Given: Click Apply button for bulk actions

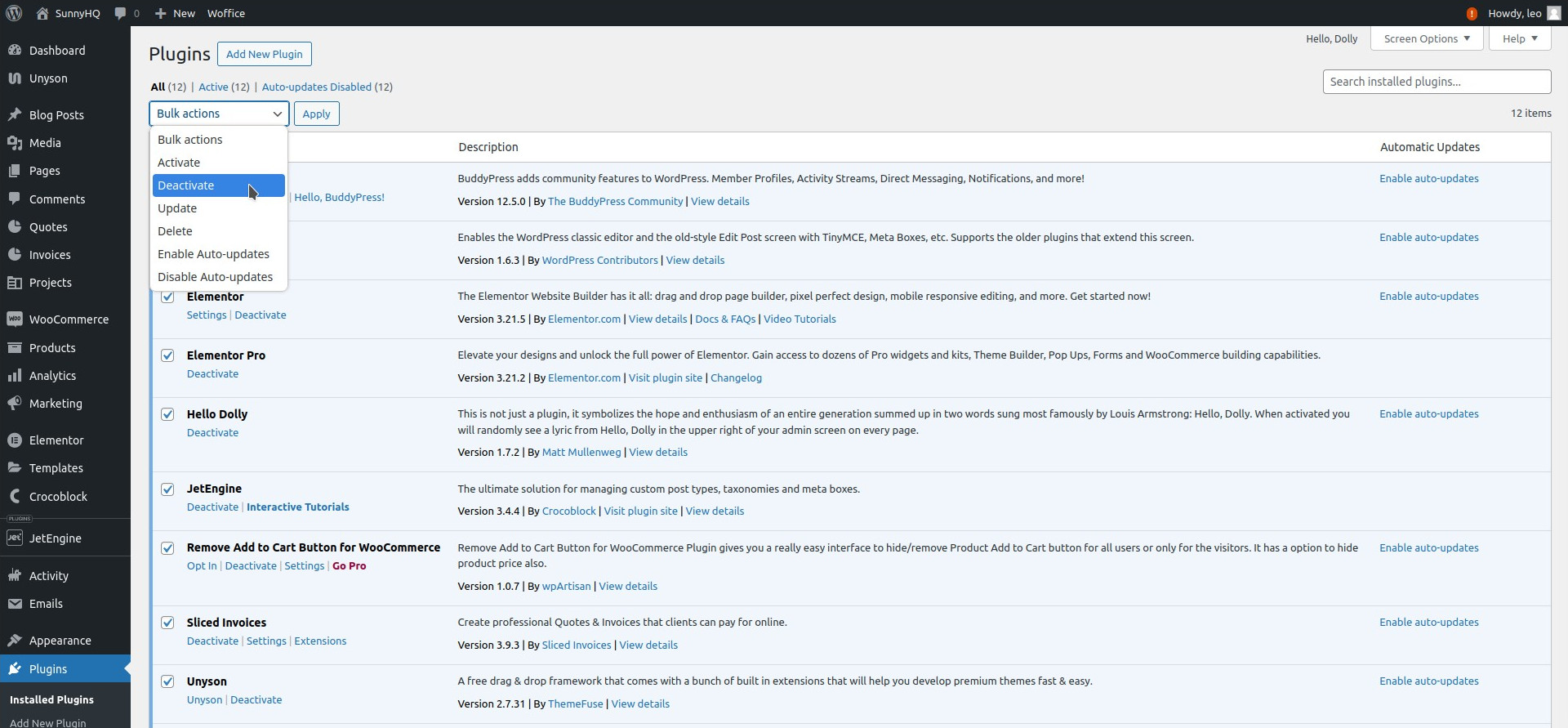Looking at the screenshot, I should click(x=317, y=114).
